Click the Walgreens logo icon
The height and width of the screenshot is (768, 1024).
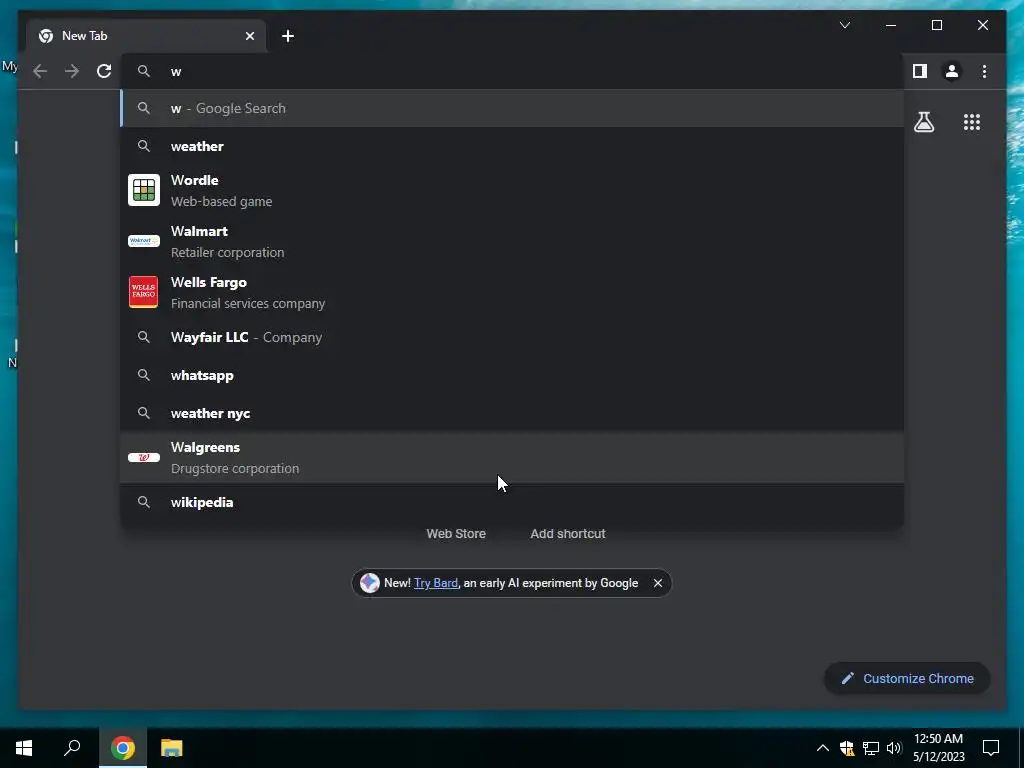(144, 457)
